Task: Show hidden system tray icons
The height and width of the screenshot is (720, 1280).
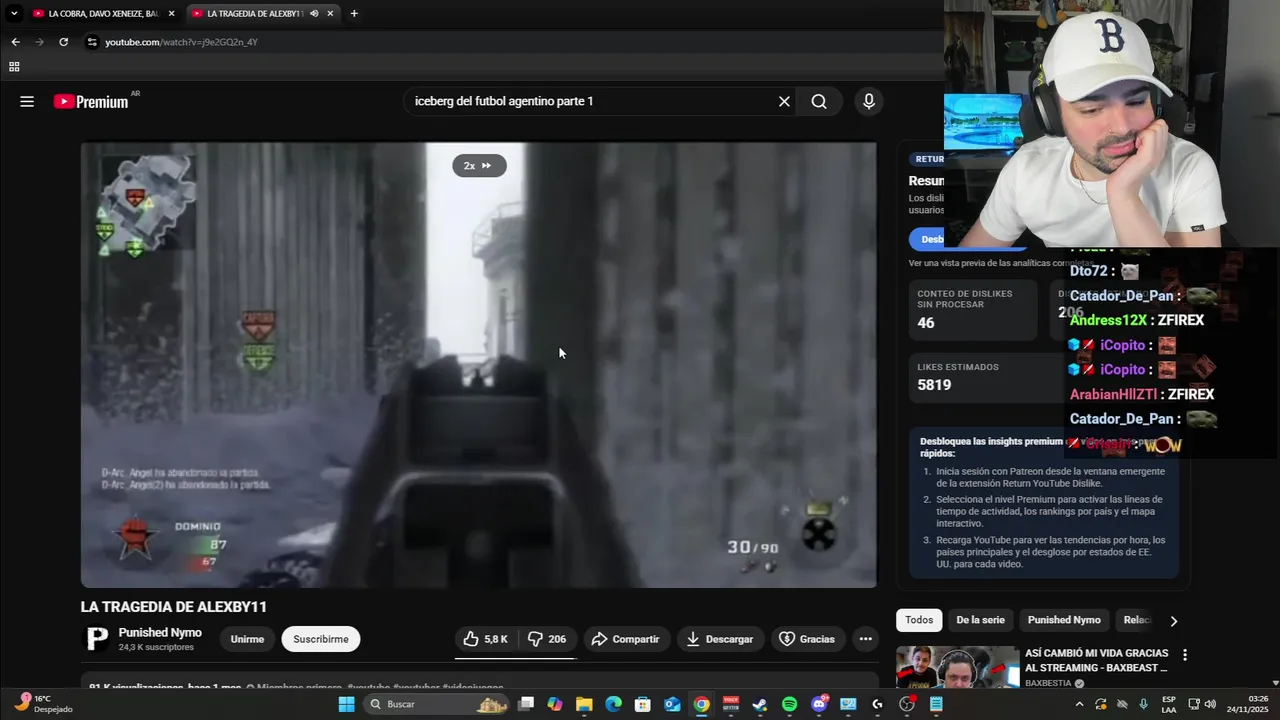Action: click(x=1078, y=704)
